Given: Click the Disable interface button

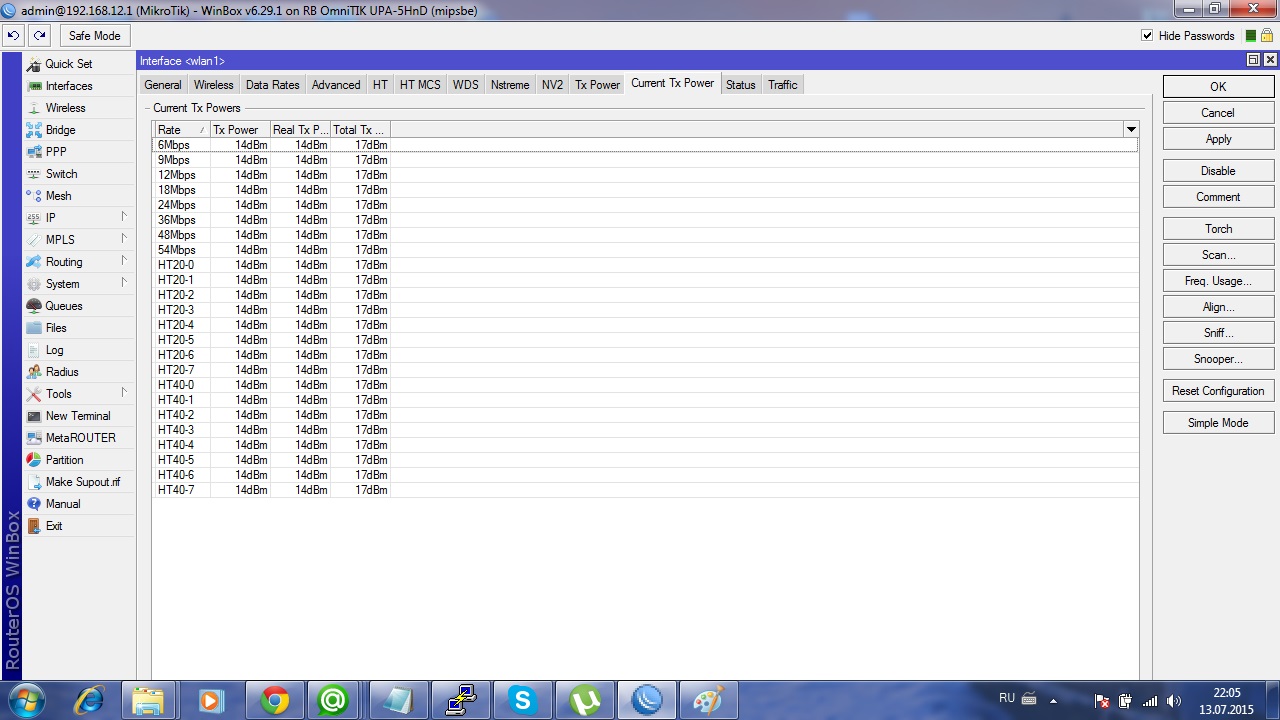Looking at the screenshot, I should click(x=1218, y=171).
